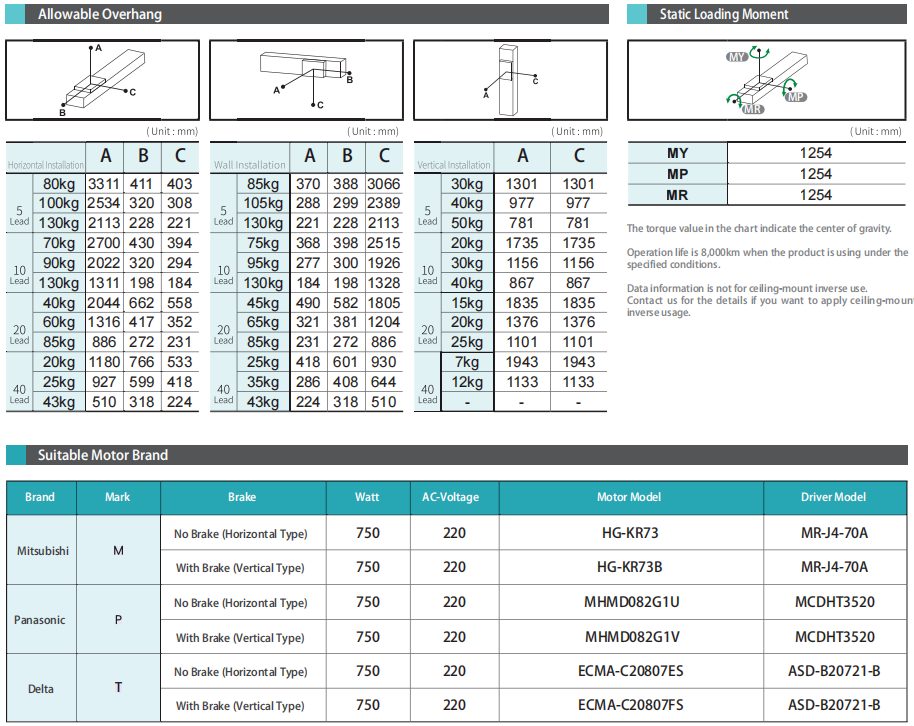Click the MP badge in moment diagram
Image resolution: width=914 pixels, height=726 pixels.
(795, 97)
